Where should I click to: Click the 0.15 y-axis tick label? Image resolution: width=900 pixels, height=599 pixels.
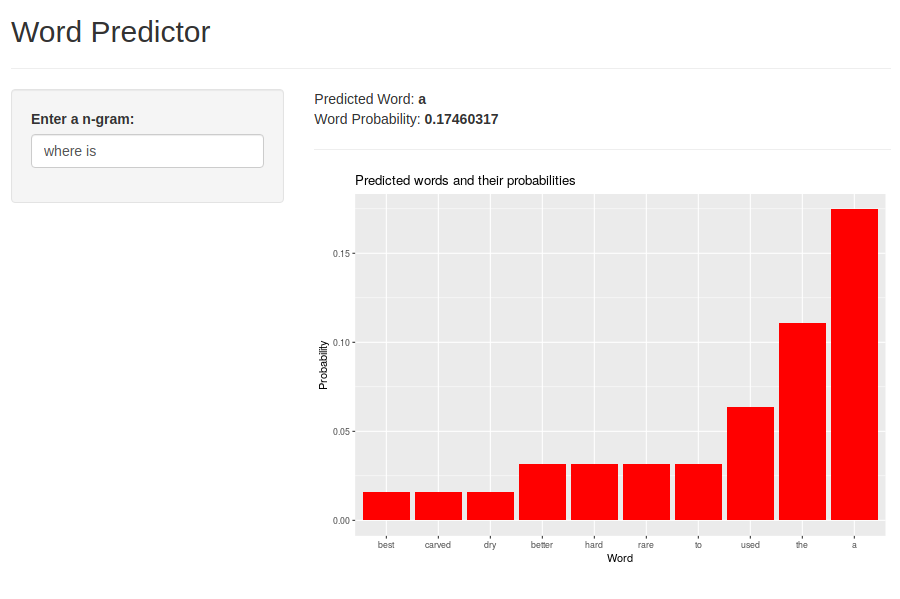coord(341,253)
